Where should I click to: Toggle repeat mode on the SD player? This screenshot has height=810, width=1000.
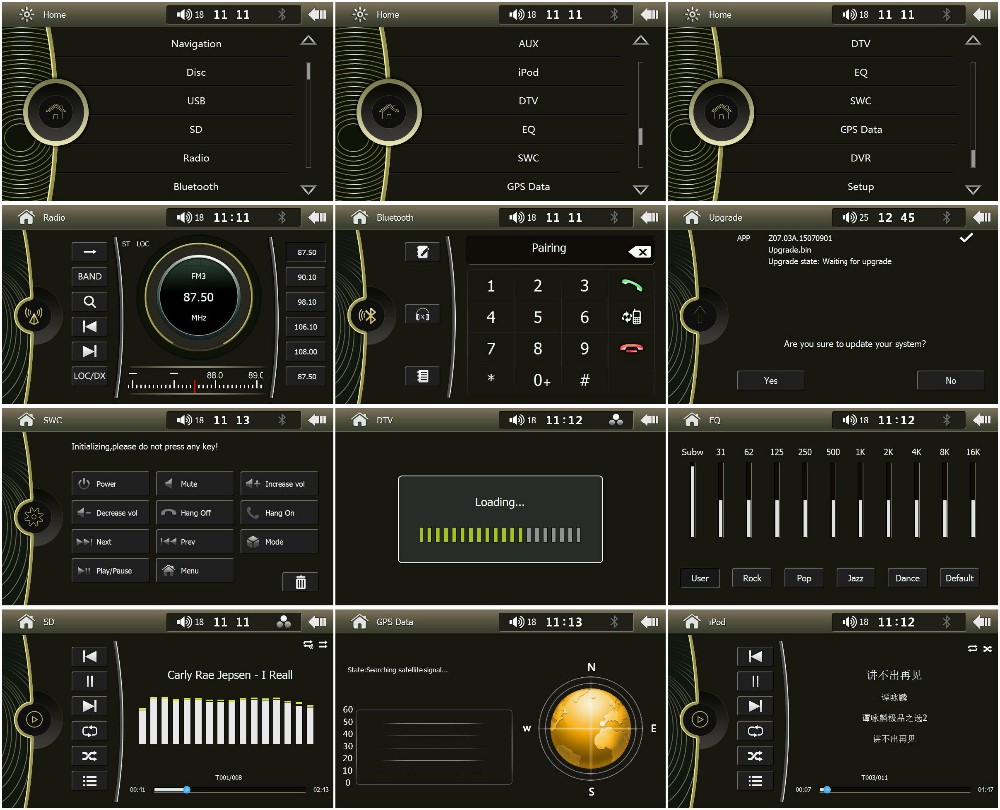[x=89, y=731]
